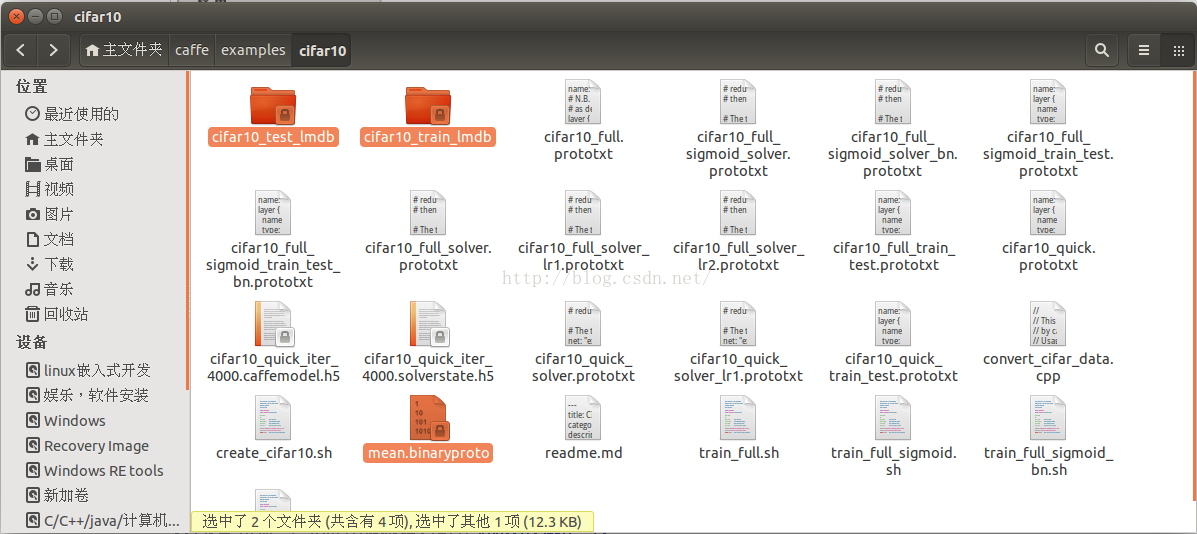
Task: Open the cifar10_test_lmdb folder icon
Action: 273,105
